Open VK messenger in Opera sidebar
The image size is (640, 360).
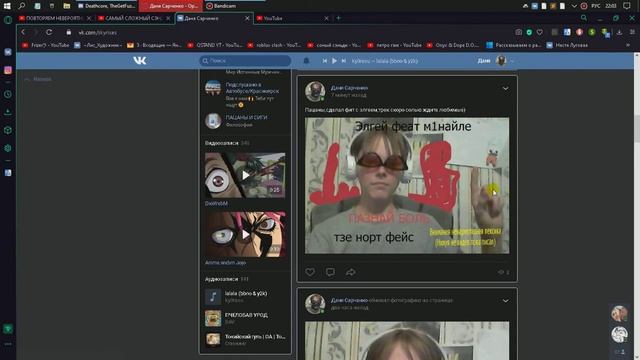click(x=8, y=52)
